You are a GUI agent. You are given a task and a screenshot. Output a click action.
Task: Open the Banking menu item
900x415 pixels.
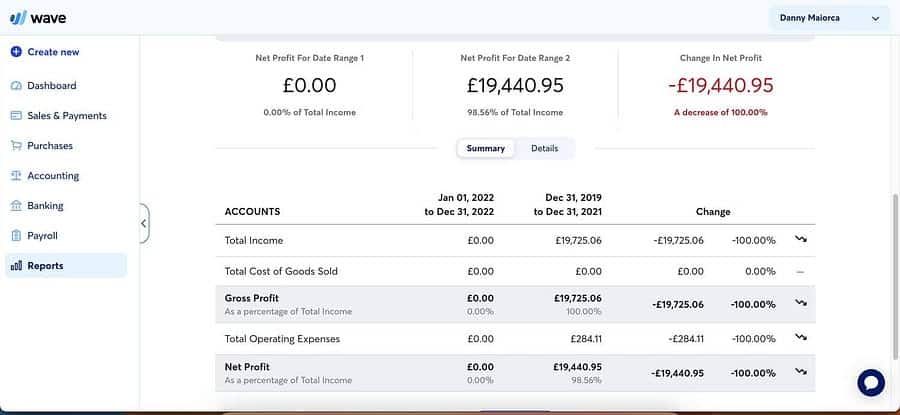pyautogui.click(x=45, y=206)
